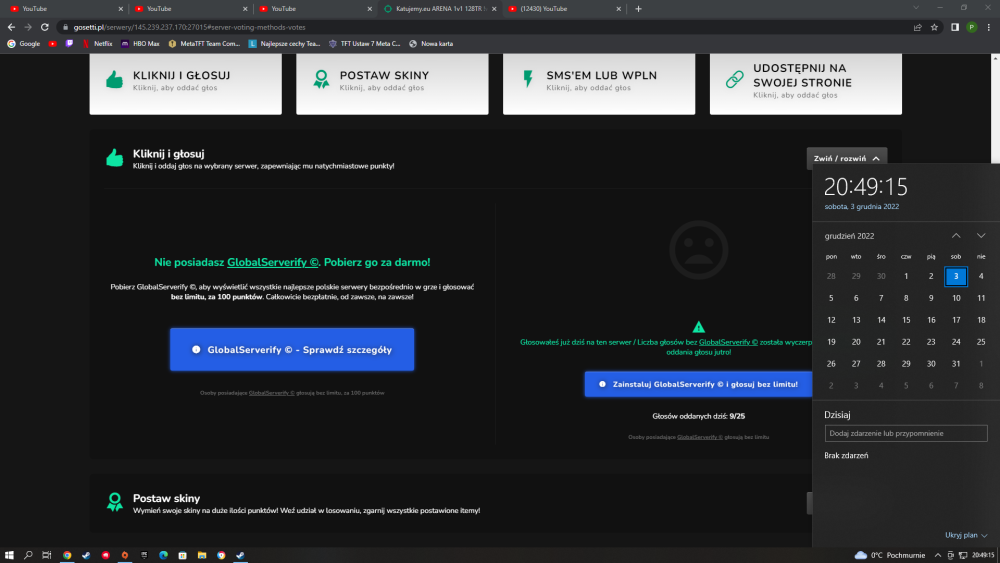
Task: Switch to the first YouTube tab
Action: (64, 9)
